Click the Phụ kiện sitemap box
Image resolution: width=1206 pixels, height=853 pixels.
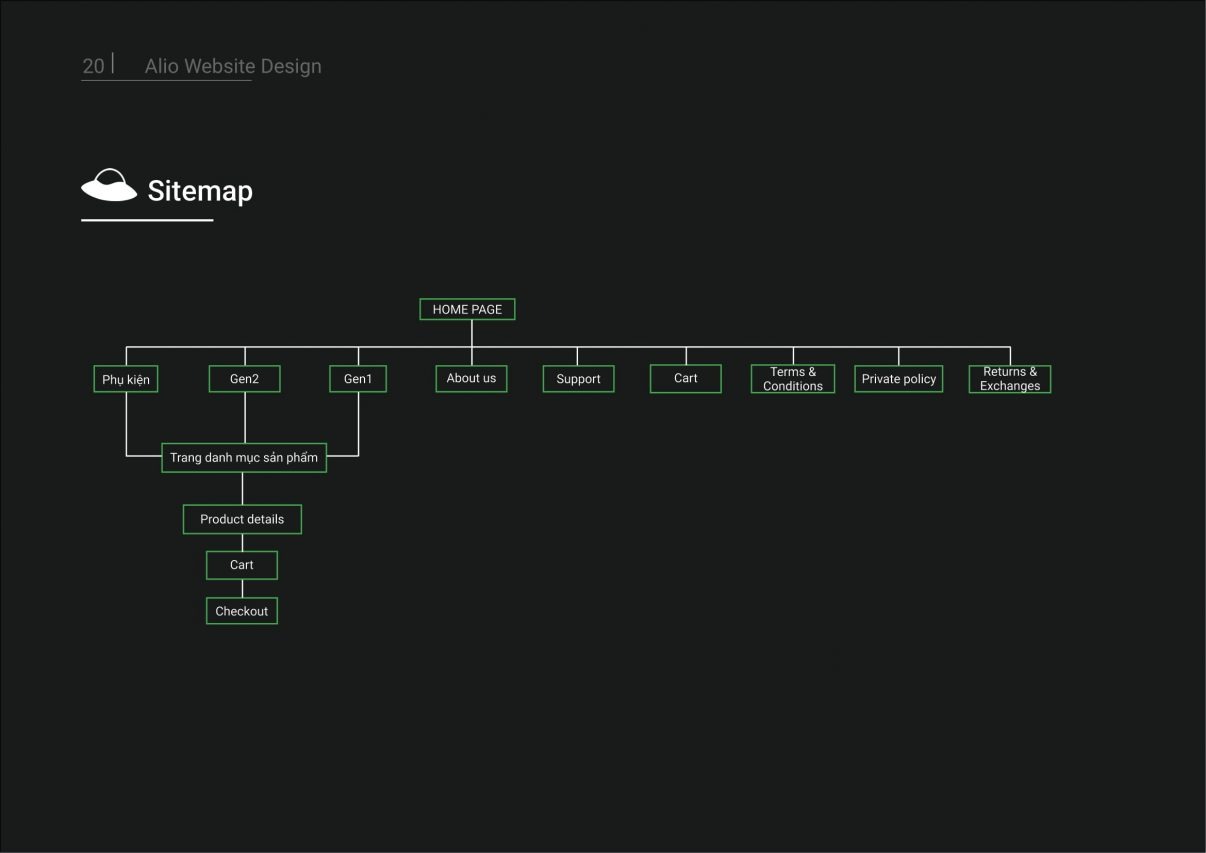(x=126, y=379)
